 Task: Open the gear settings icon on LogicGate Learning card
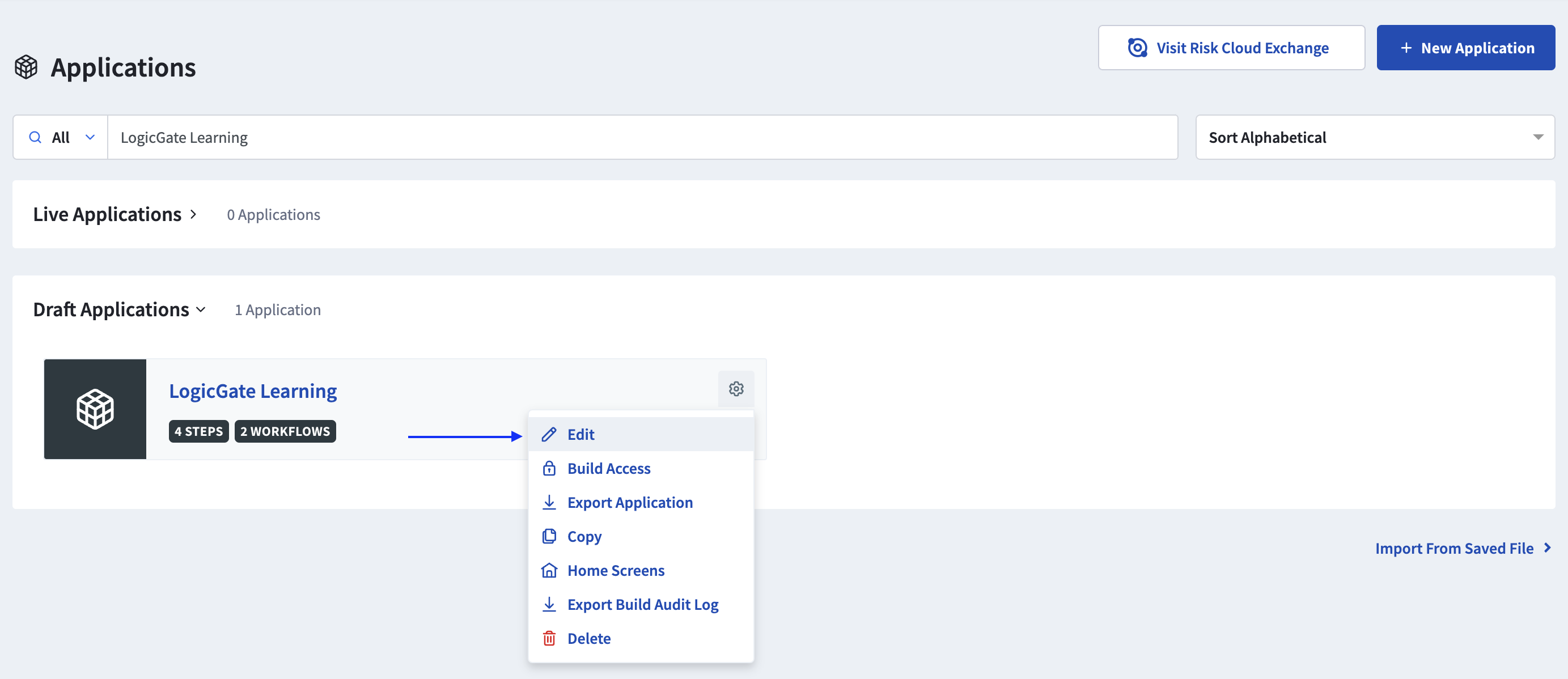pos(736,389)
